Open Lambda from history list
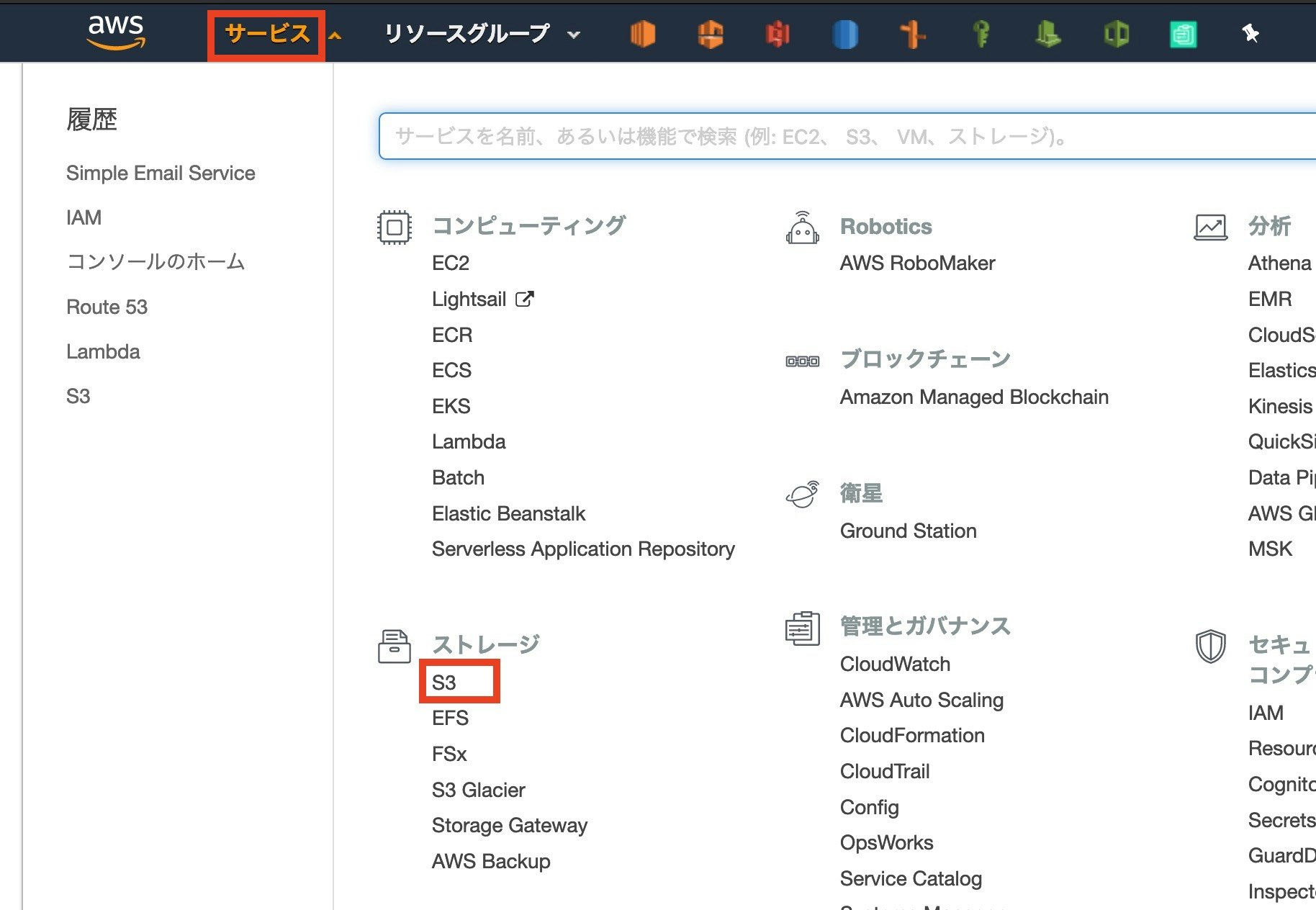 [x=103, y=351]
